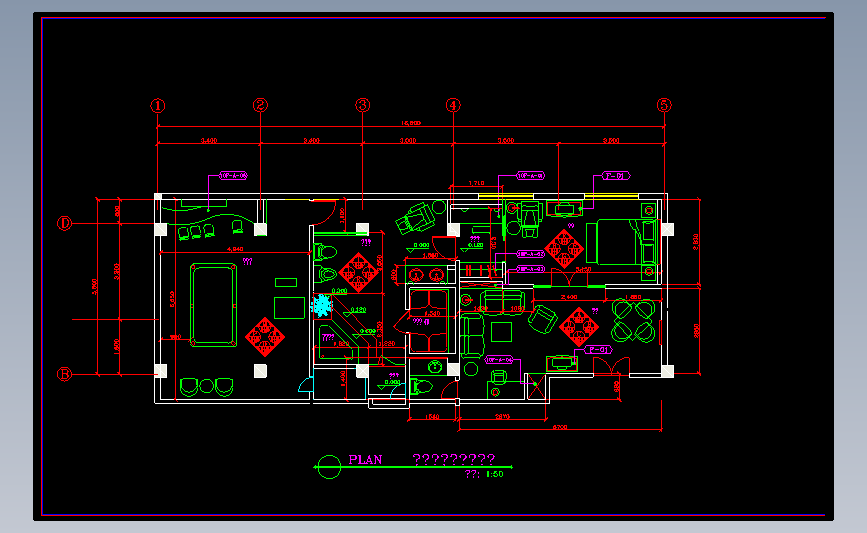The width and height of the screenshot is (867, 533).
Task: Select the red diamond symbol beside the pool table
Action: (265, 337)
